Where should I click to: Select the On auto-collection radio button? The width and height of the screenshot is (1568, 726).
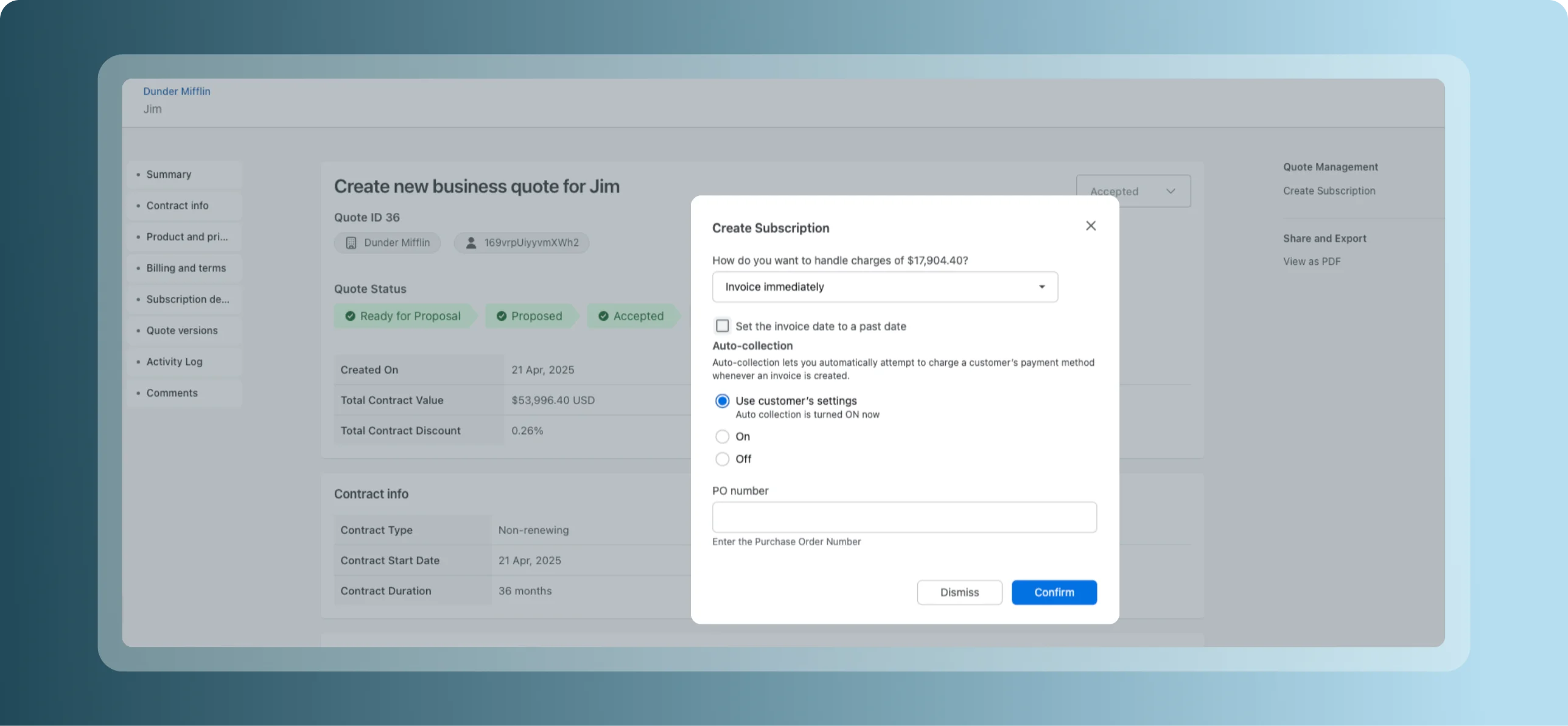click(722, 436)
